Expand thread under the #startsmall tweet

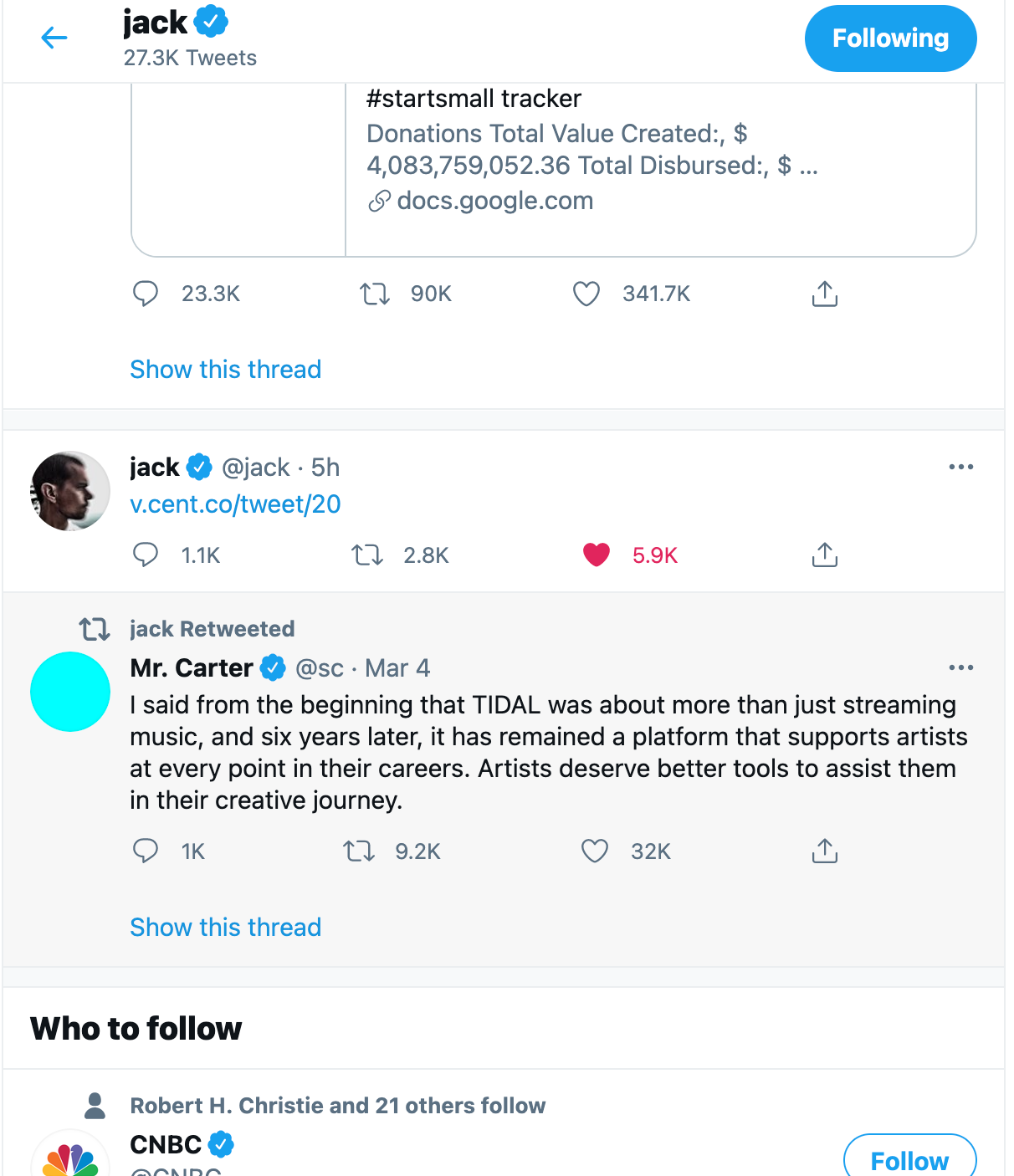pyautogui.click(x=226, y=369)
